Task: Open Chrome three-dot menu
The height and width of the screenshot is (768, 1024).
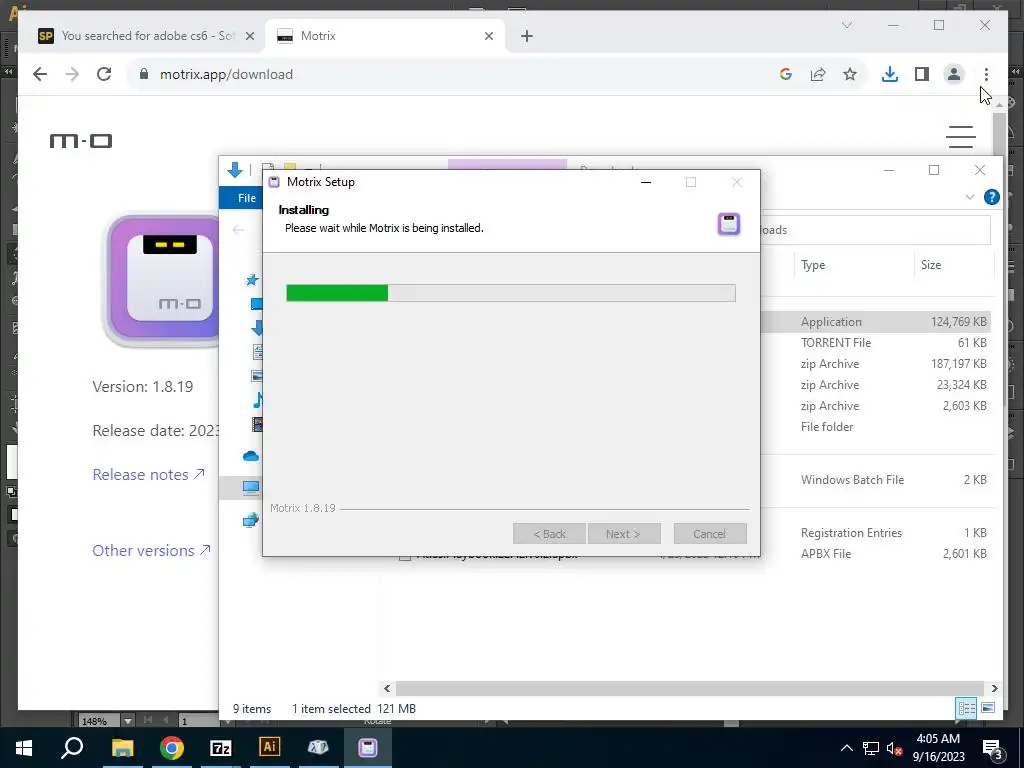Action: pyautogui.click(x=986, y=74)
